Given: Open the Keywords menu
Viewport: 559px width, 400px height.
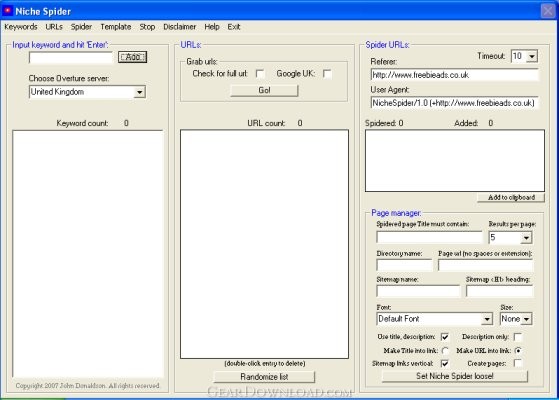Looking at the screenshot, I should click(x=21, y=27).
